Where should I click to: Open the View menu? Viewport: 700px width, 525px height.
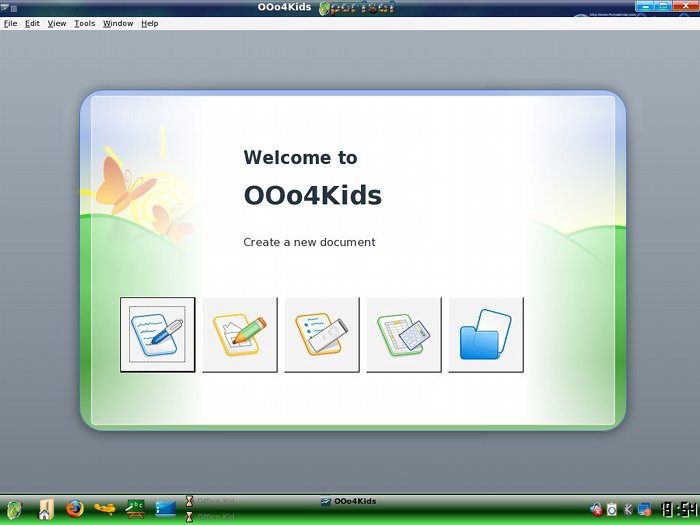click(x=57, y=23)
